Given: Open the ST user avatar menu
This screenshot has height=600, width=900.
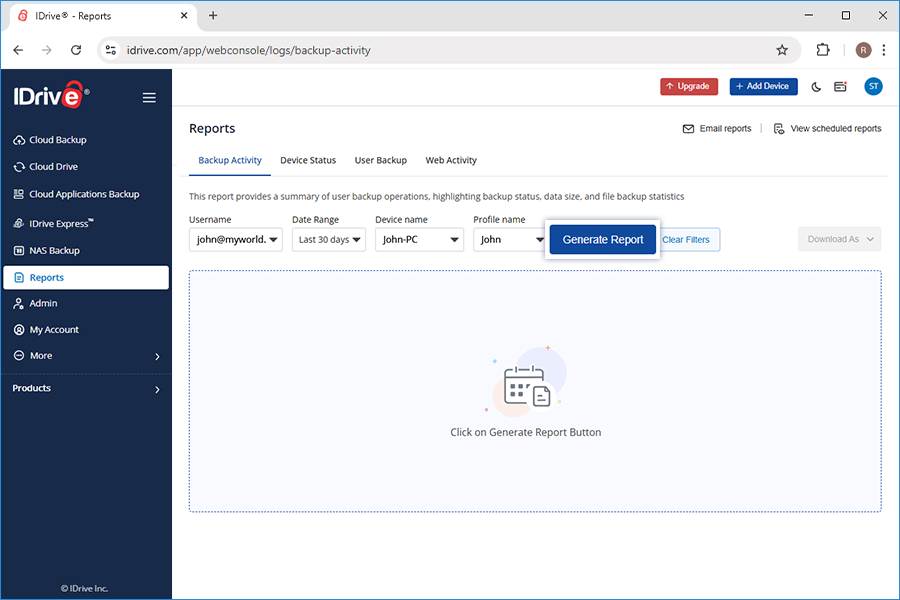Looking at the screenshot, I should pyautogui.click(x=873, y=86).
